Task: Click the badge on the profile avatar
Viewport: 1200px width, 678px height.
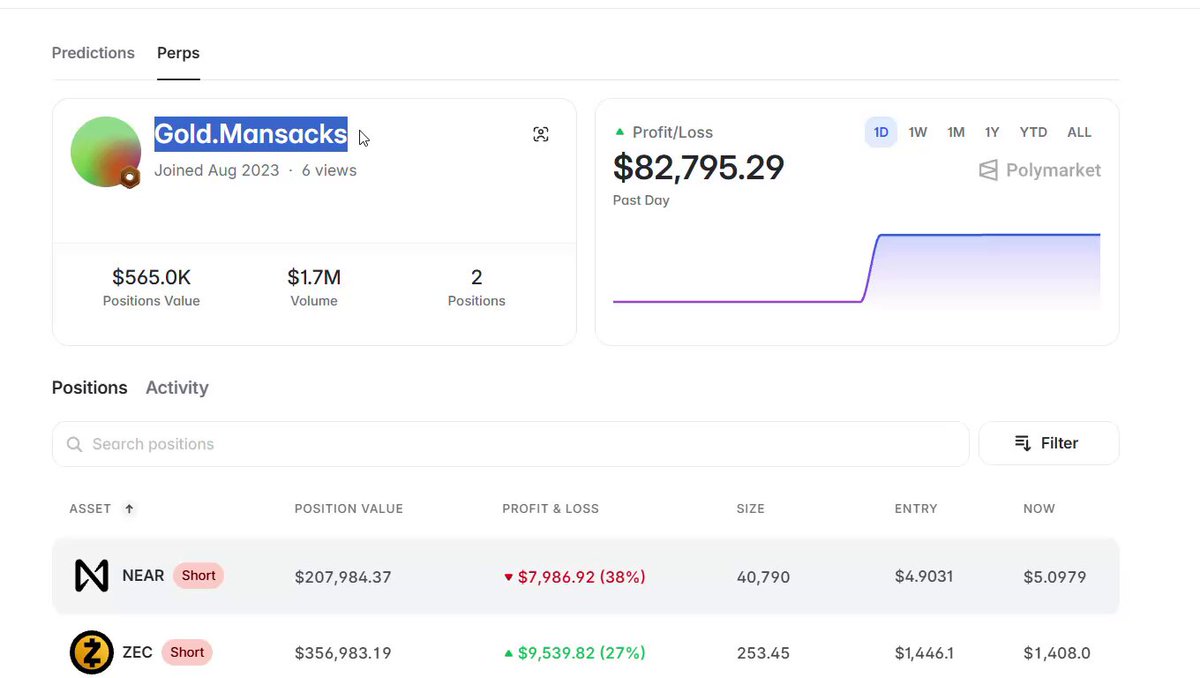Action: point(130,178)
